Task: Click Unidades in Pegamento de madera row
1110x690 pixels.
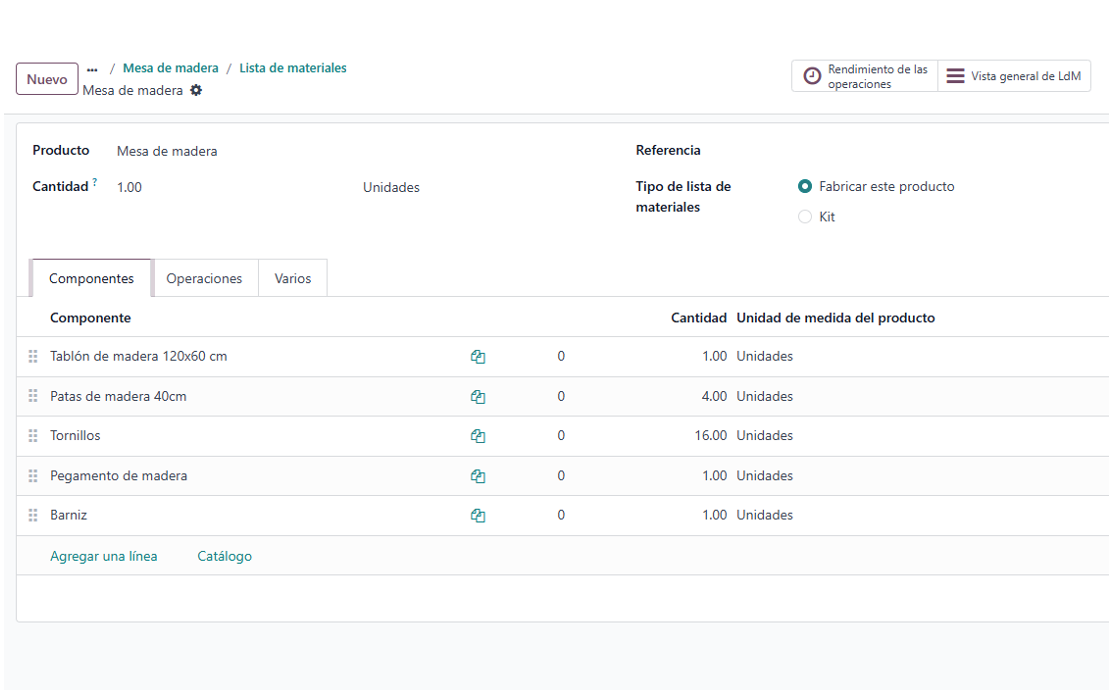Action: (x=765, y=476)
